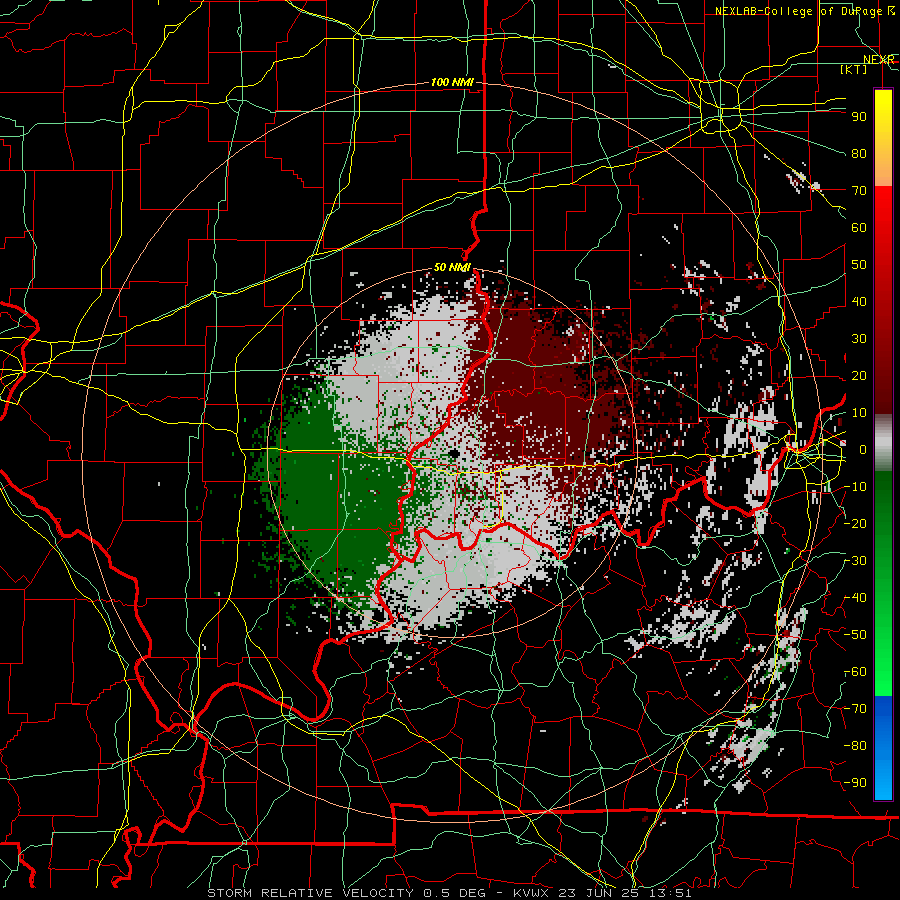Click the 40 value on the velocity scale
The width and height of the screenshot is (900, 900).
[859, 301]
